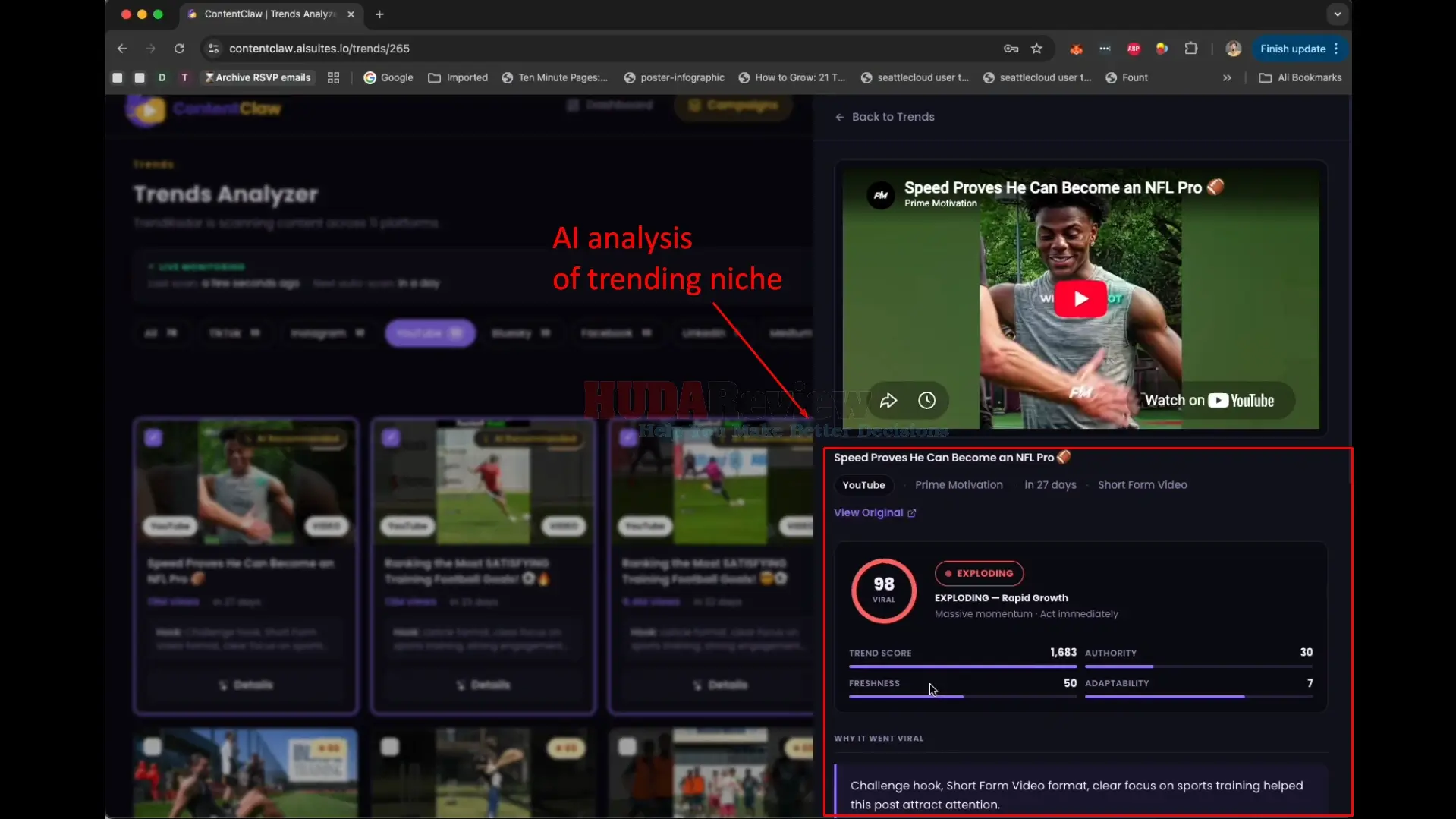Open the new tab plus button

point(379,14)
